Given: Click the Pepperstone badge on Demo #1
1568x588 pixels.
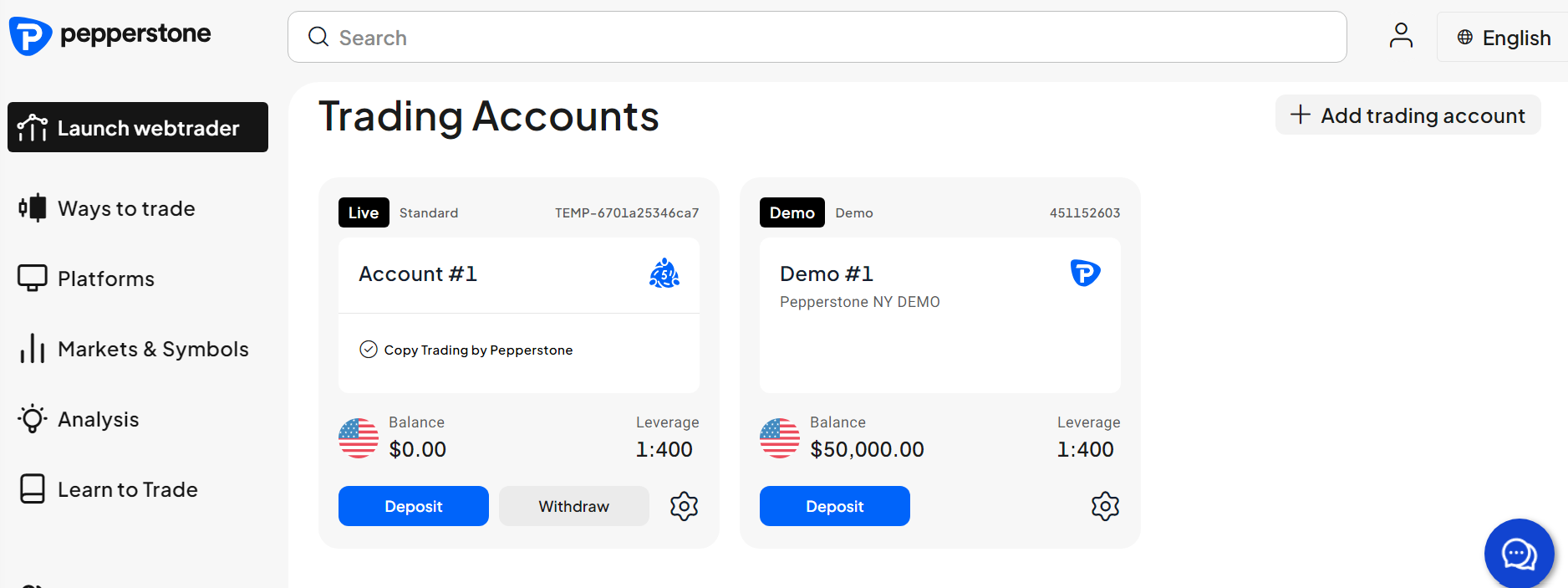Looking at the screenshot, I should pos(1085,273).
